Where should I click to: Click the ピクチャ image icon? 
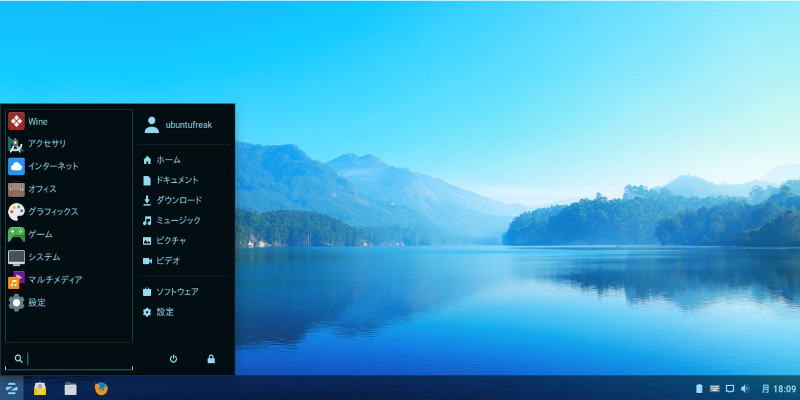coord(147,241)
